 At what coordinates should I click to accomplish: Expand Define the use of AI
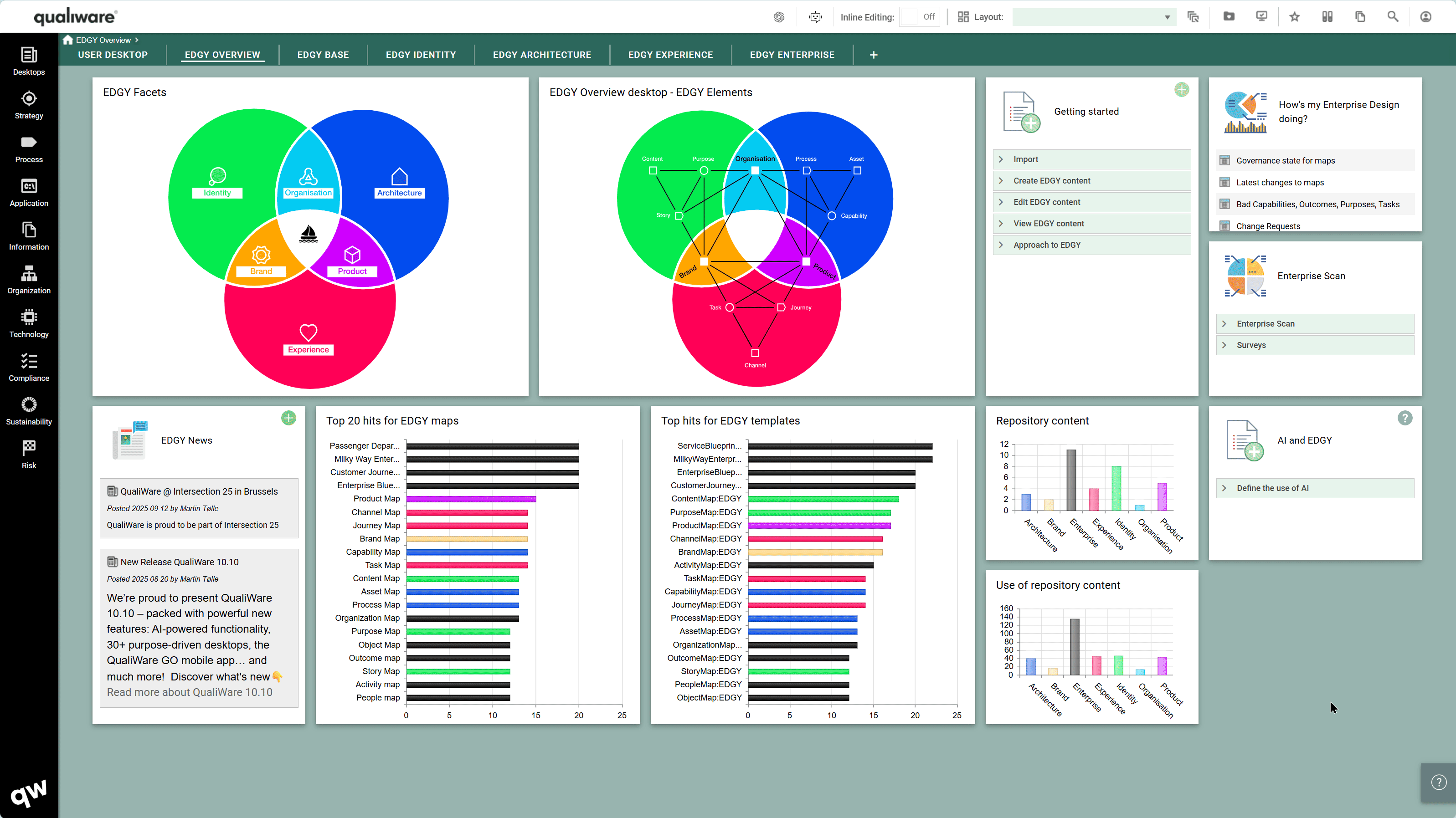pos(1315,488)
